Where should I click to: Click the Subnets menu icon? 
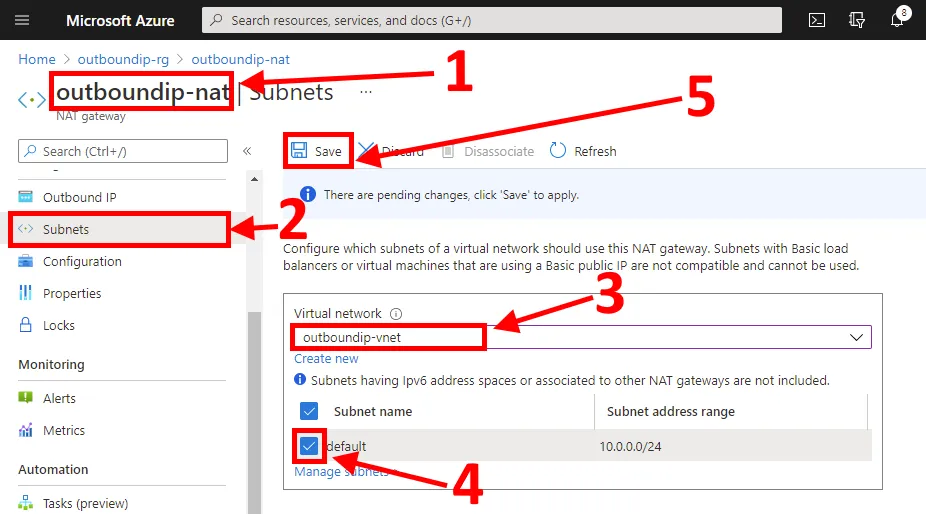[25, 229]
